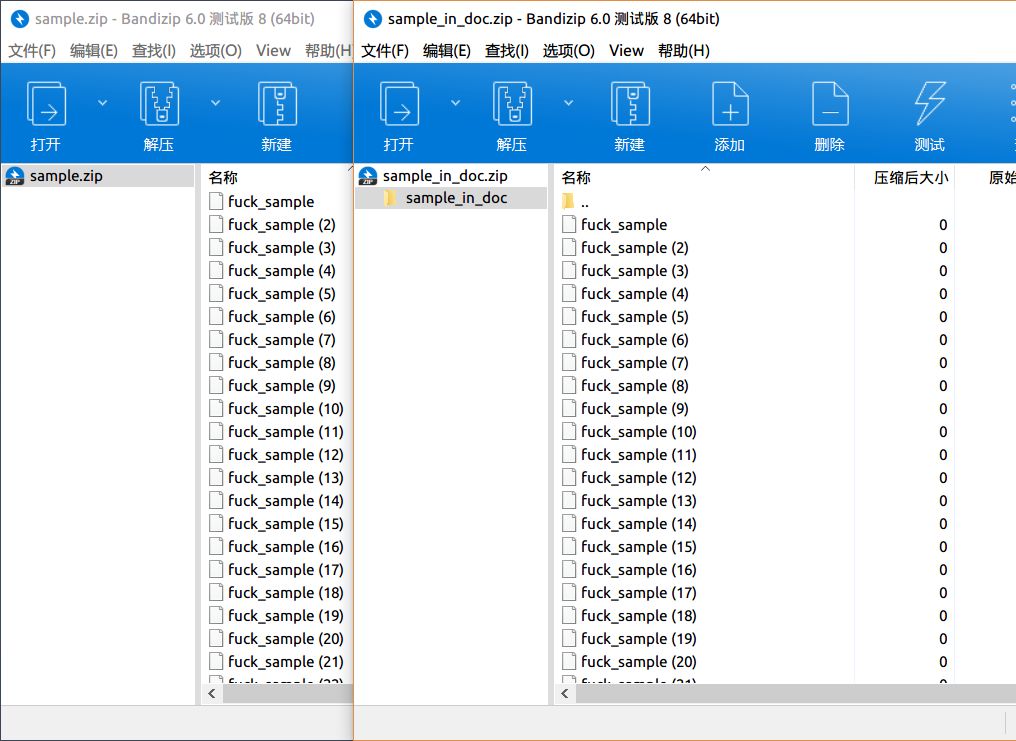Image resolution: width=1016 pixels, height=741 pixels.
Task: Open View menu in sample.zip window
Action: point(273,51)
